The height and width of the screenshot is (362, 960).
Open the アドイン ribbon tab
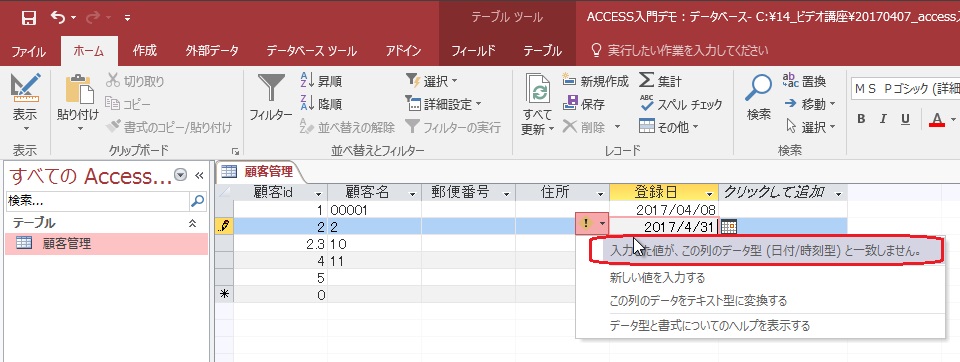point(403,51)
